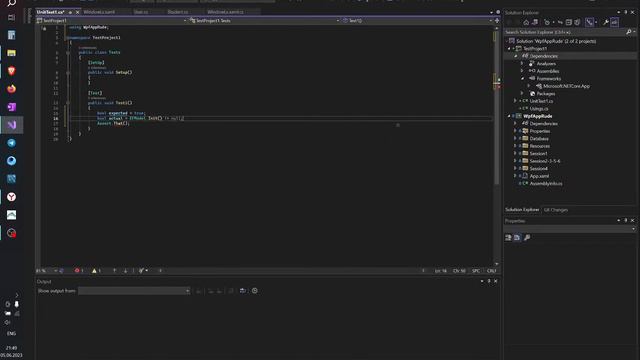Select the Resources folder
Image resolution: width=640 pixels, height=360 pixels.
(540, 146)
